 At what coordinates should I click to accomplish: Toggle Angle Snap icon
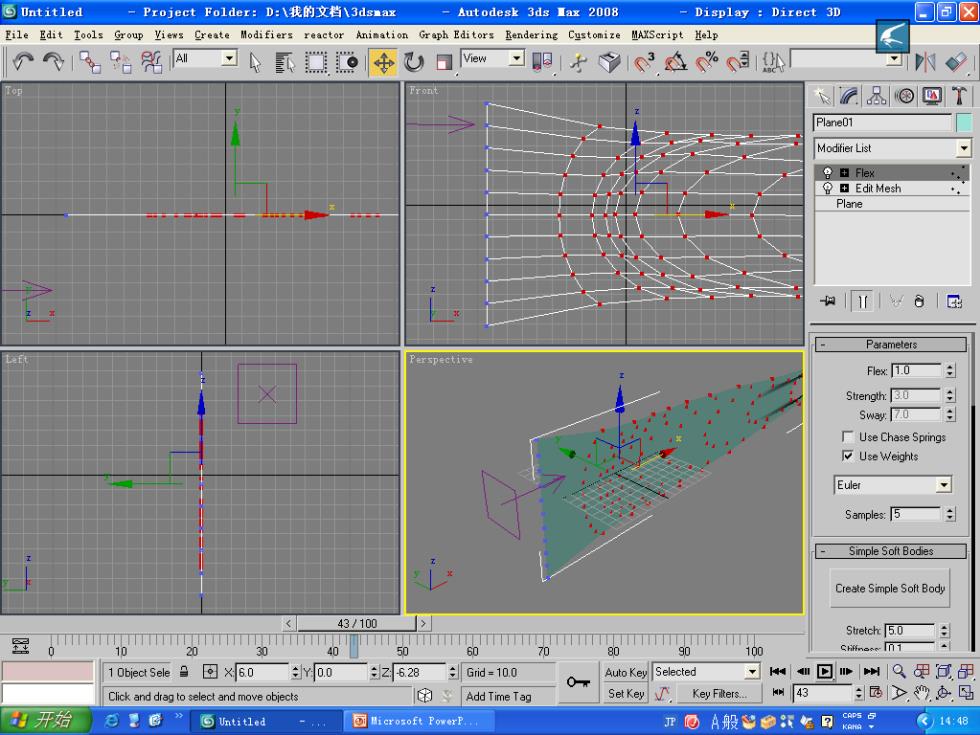pyautogui.click(x=675, y=62)
